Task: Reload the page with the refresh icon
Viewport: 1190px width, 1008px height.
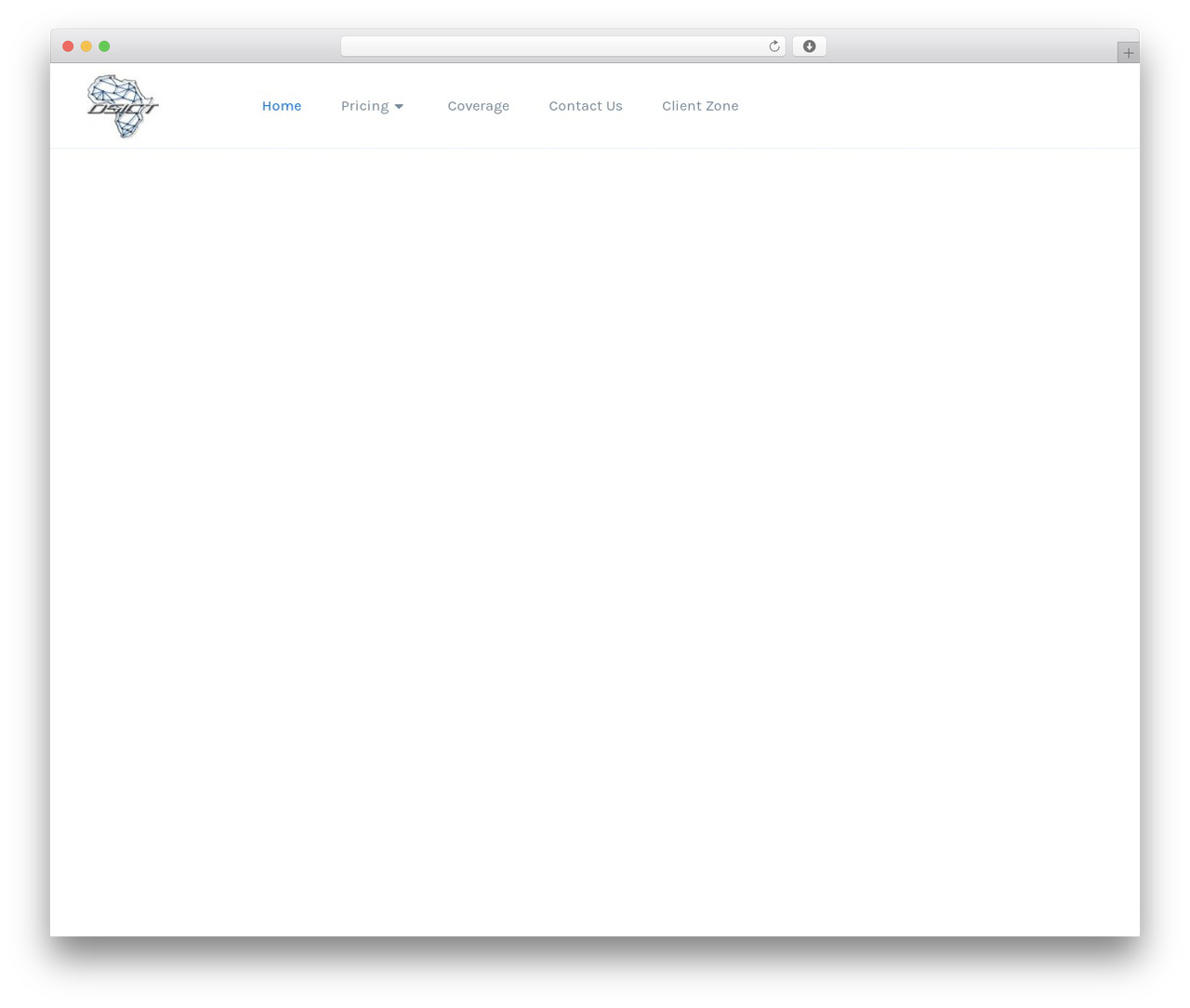Action: 773,46
